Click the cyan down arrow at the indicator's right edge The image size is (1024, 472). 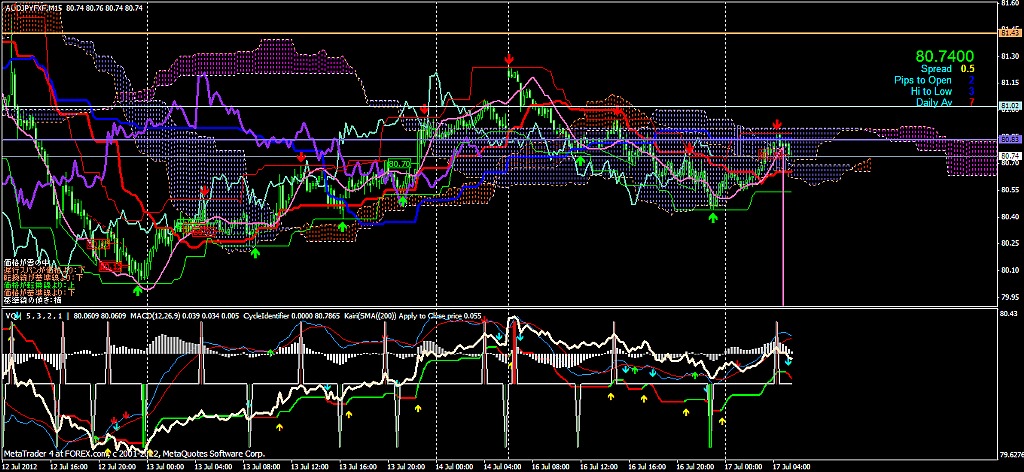click(x=790, y=360)
